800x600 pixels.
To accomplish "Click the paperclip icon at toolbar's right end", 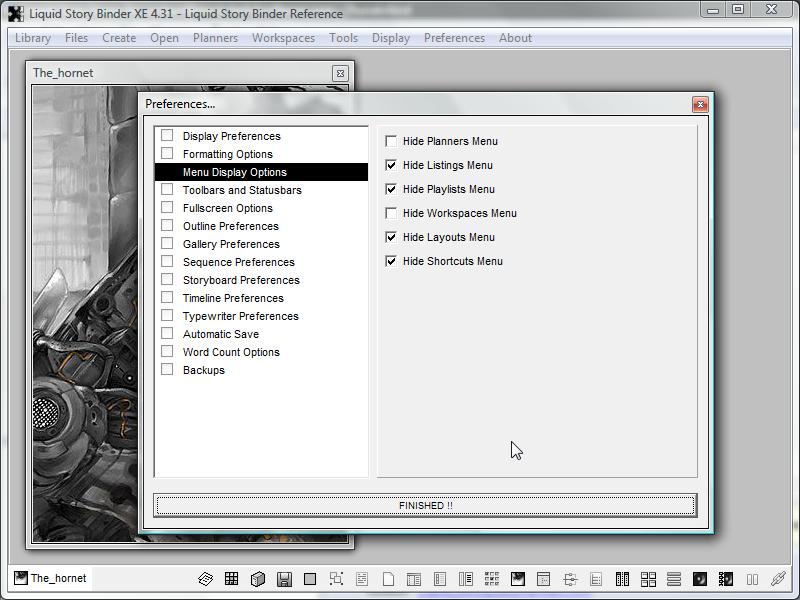I will click(777, 579).
